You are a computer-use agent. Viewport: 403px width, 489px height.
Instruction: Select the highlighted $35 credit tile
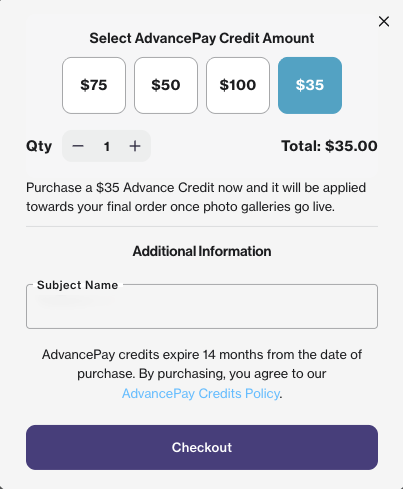coord(310,85)
